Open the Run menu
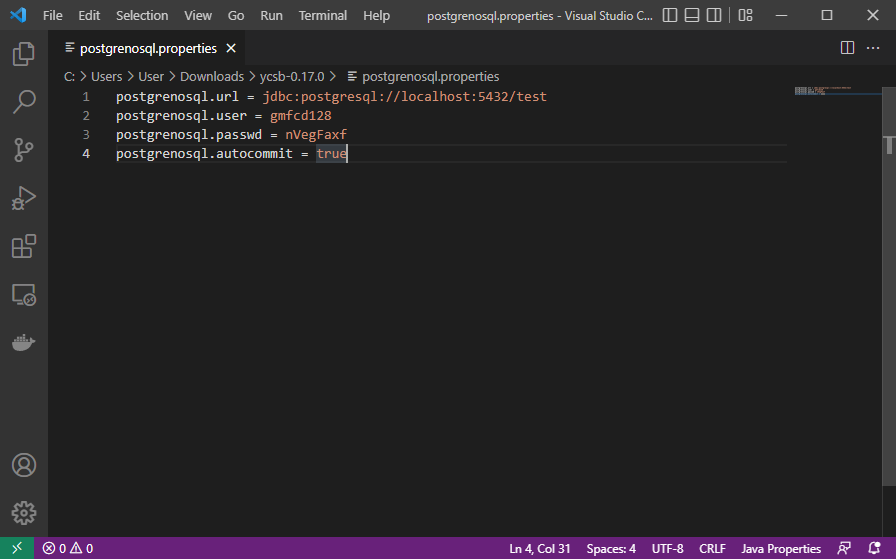896x559 pixels. [271, 15]
